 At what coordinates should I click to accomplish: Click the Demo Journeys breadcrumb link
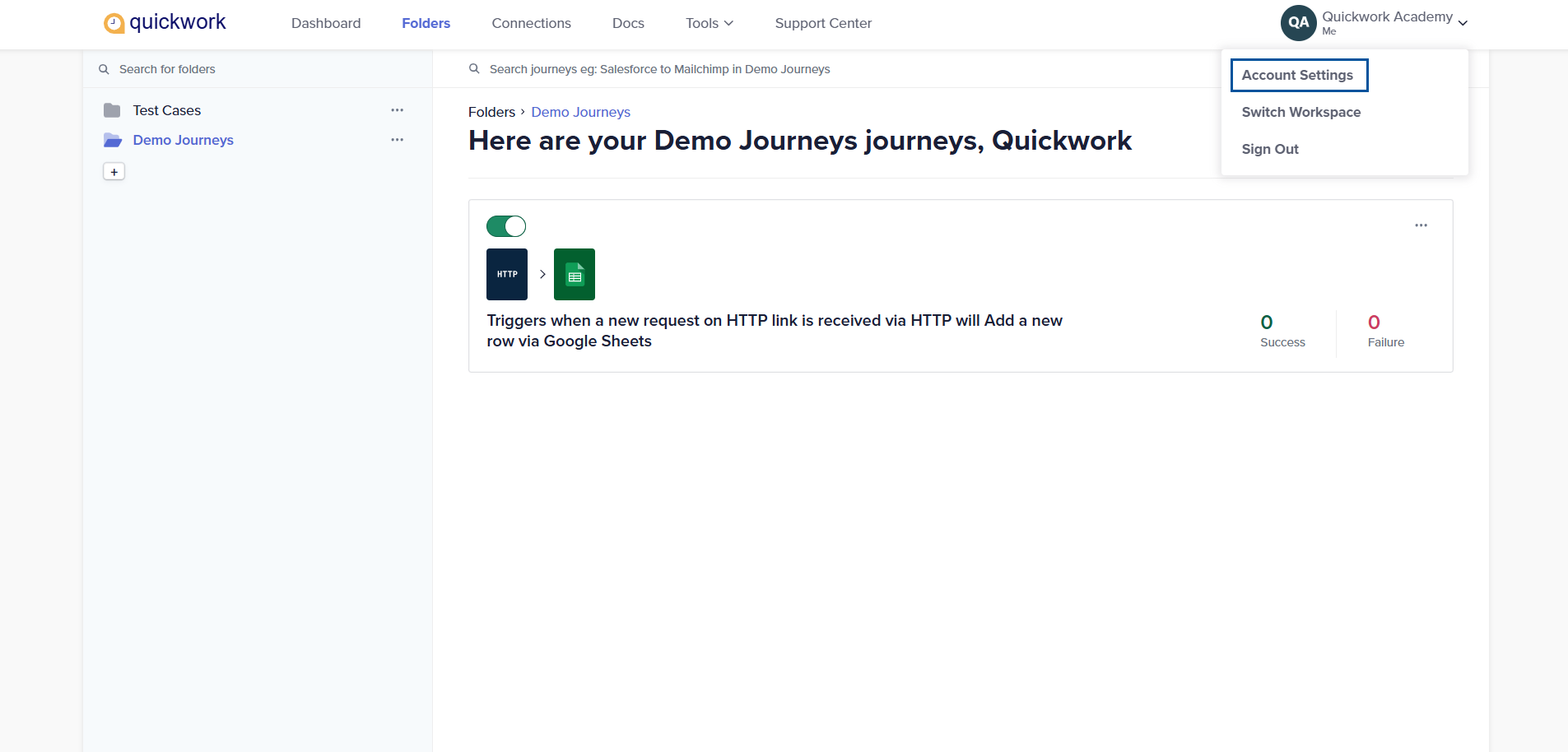(580, 112)
